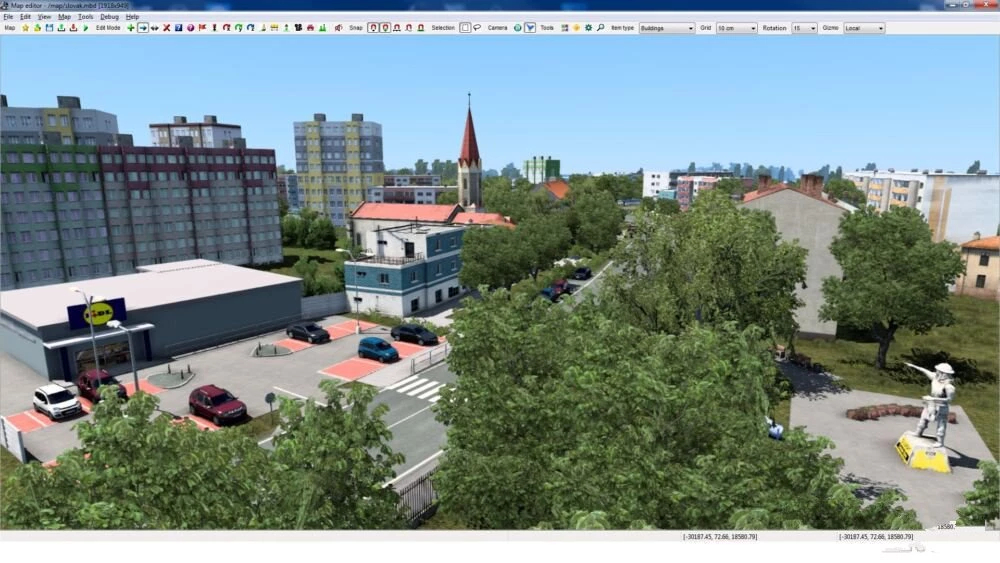The image size is (1000, 563).
Task: Toggle the first Snap magnet button
Action: (x=373, y=28)
